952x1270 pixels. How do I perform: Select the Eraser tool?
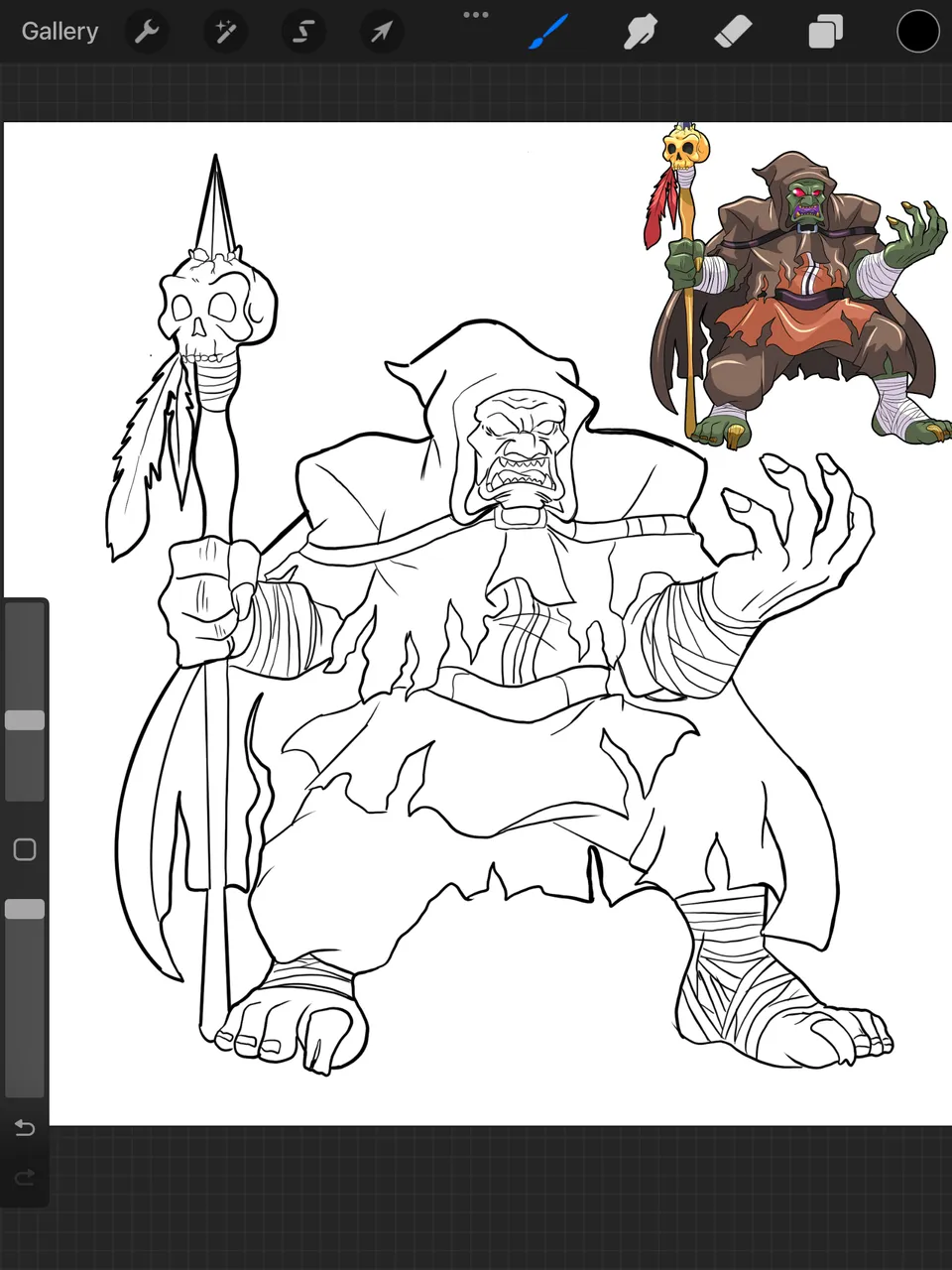click(x=733, y=32)
